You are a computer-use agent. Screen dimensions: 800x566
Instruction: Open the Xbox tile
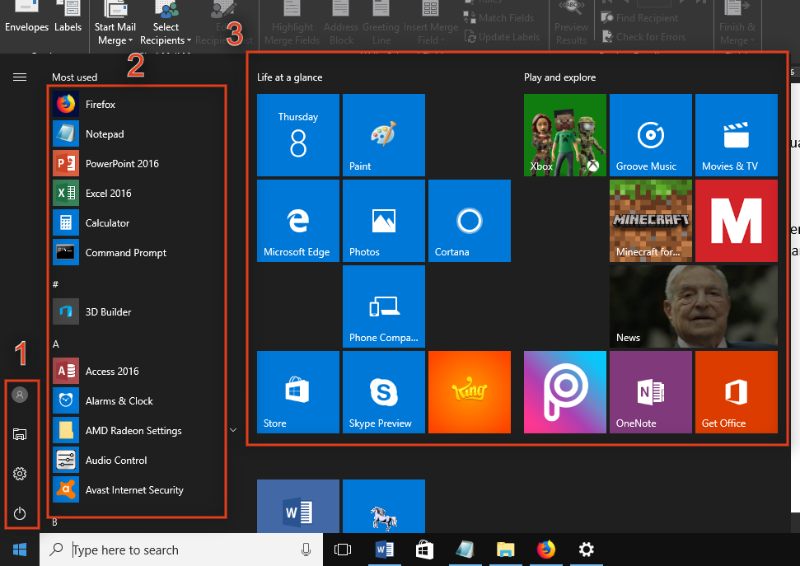pos(565,135)
